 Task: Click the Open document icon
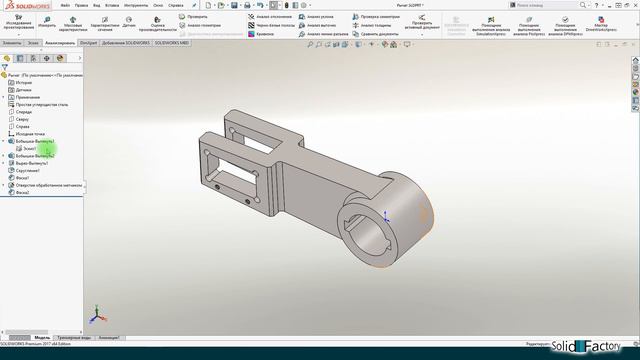click(221, 5)
